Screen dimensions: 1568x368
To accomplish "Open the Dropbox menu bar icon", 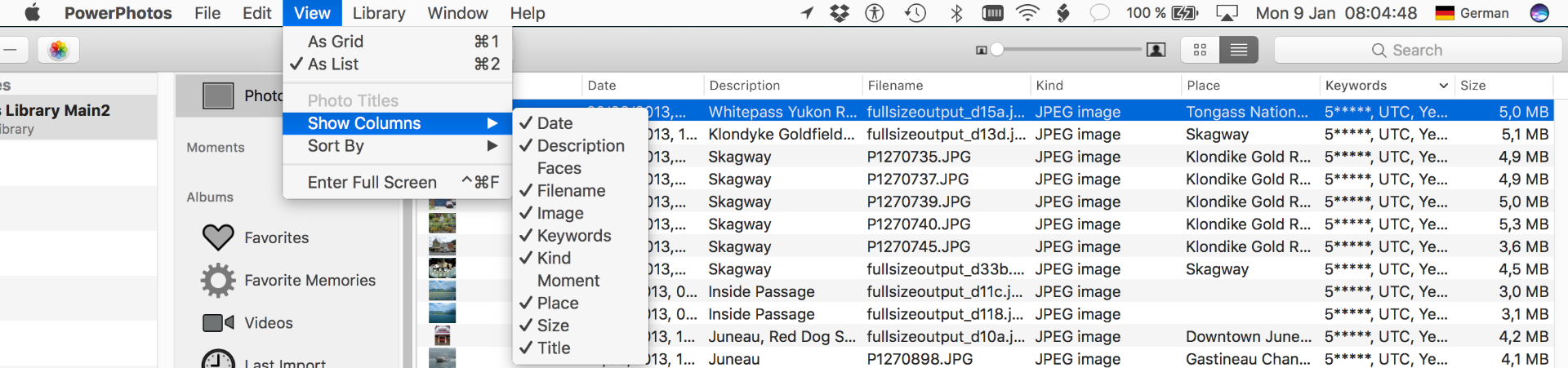I will point(839,13).
